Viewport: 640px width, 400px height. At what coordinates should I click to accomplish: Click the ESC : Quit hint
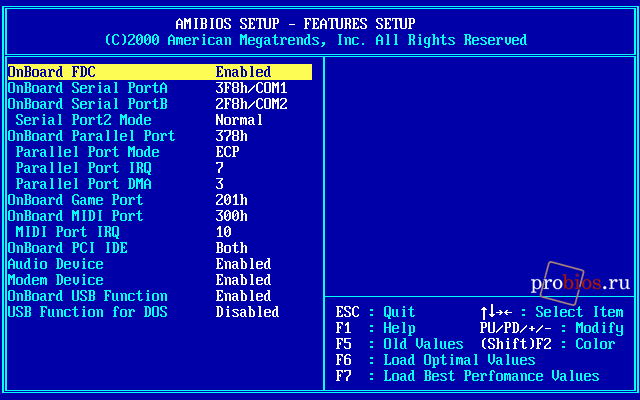(x=376, y=312)
